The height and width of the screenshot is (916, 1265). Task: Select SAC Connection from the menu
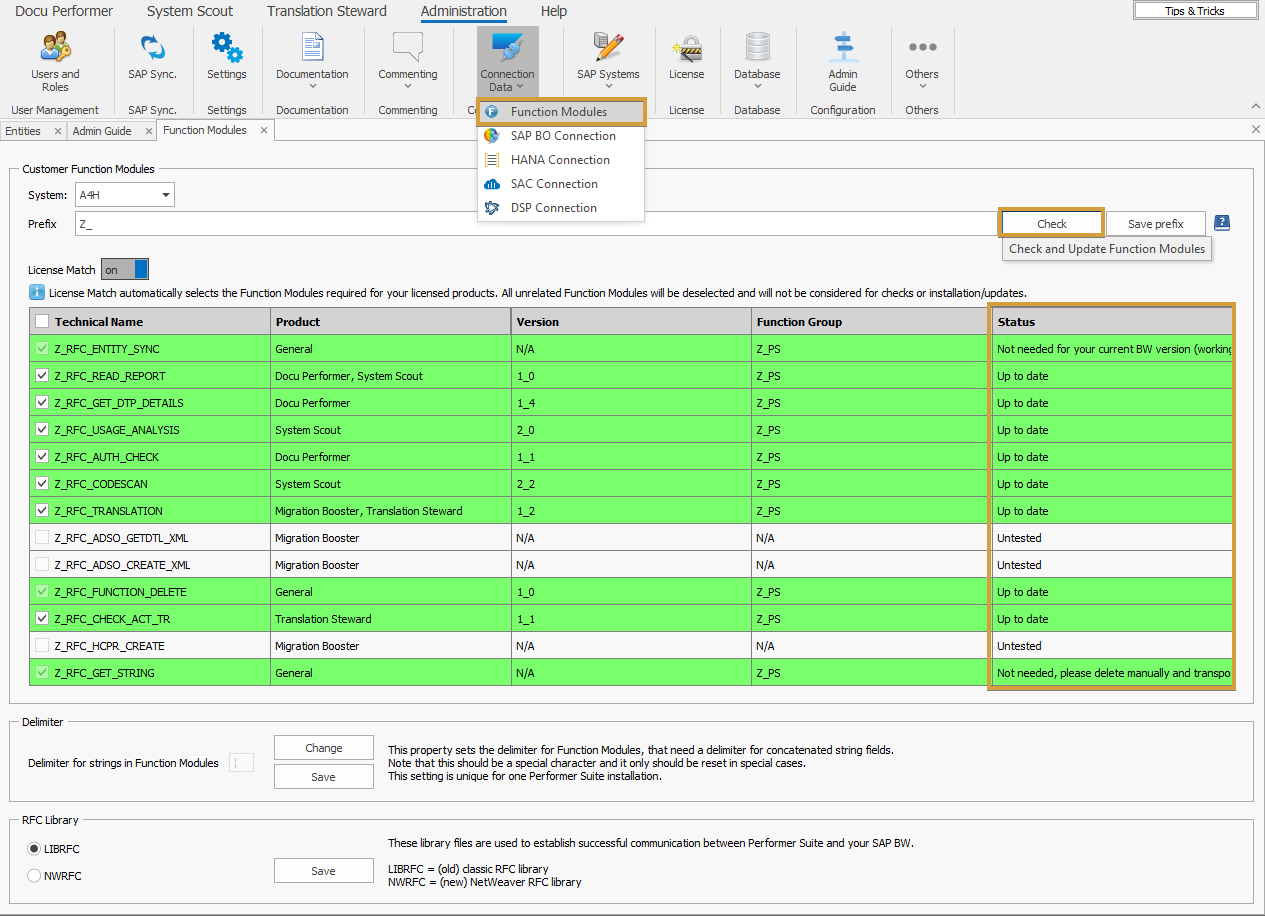[x=554, y=184]
